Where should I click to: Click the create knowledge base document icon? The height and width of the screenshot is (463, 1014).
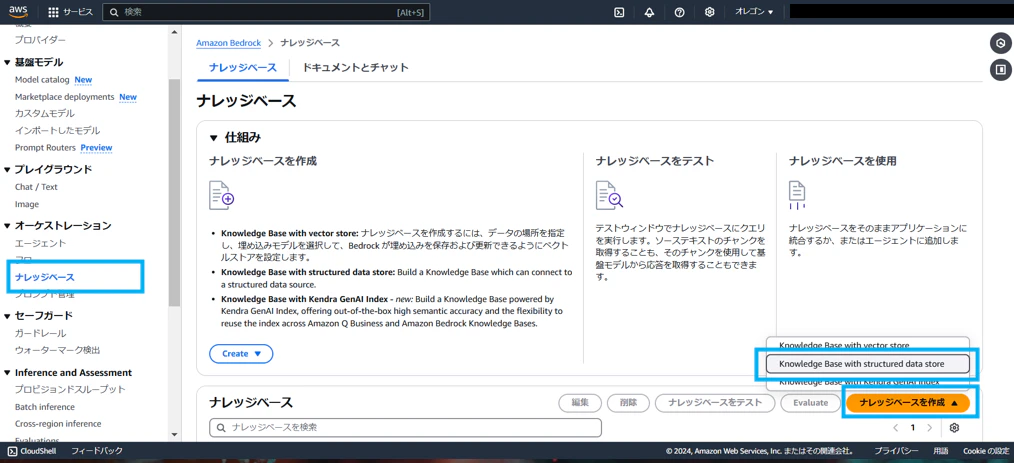point(221,195)
